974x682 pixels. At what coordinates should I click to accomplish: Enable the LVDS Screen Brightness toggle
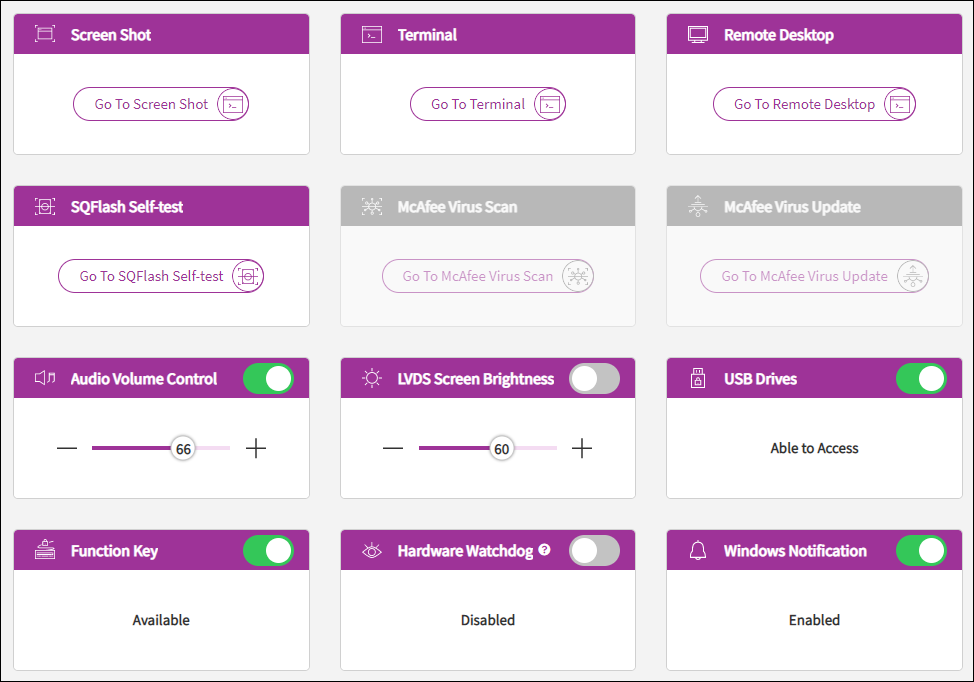594,379
